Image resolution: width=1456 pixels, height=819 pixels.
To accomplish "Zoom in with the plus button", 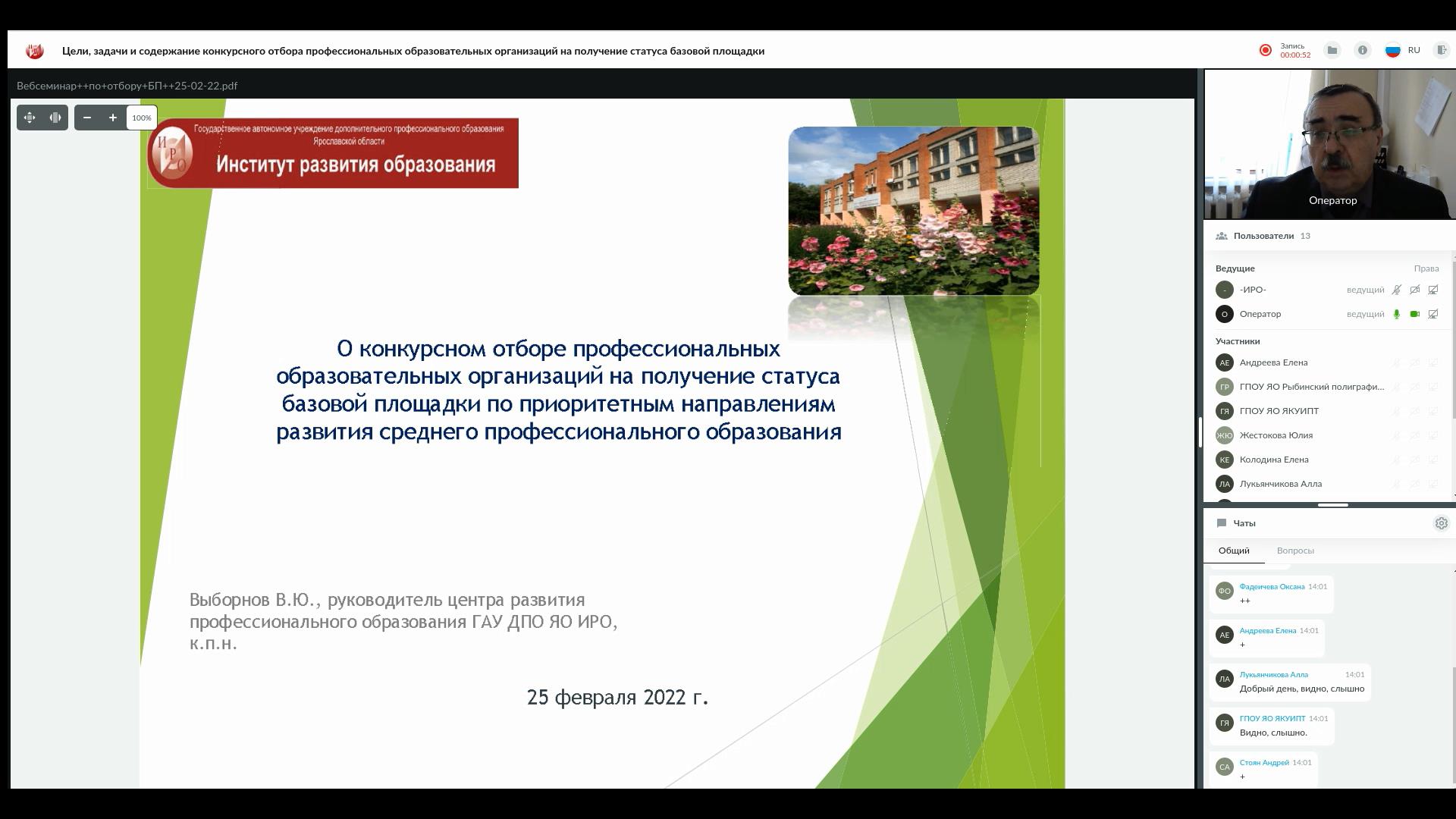I will click(113, 118).
